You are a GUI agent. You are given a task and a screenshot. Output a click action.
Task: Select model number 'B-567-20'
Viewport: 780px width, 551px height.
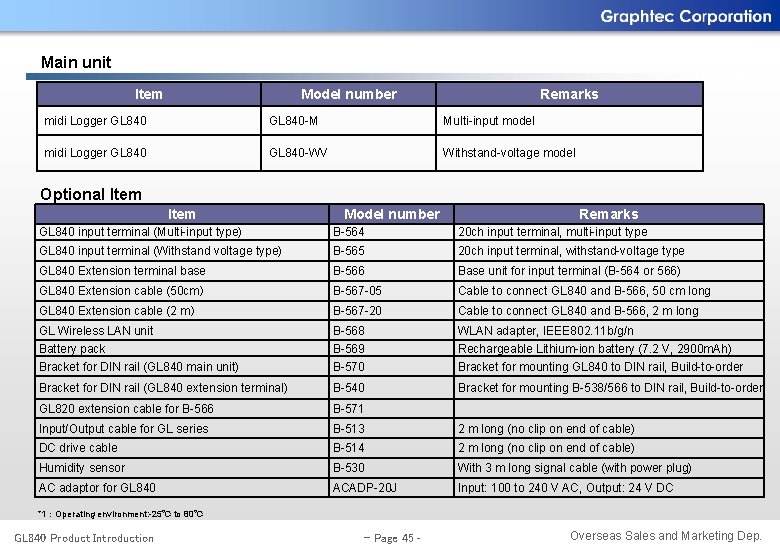click(357, 311)
